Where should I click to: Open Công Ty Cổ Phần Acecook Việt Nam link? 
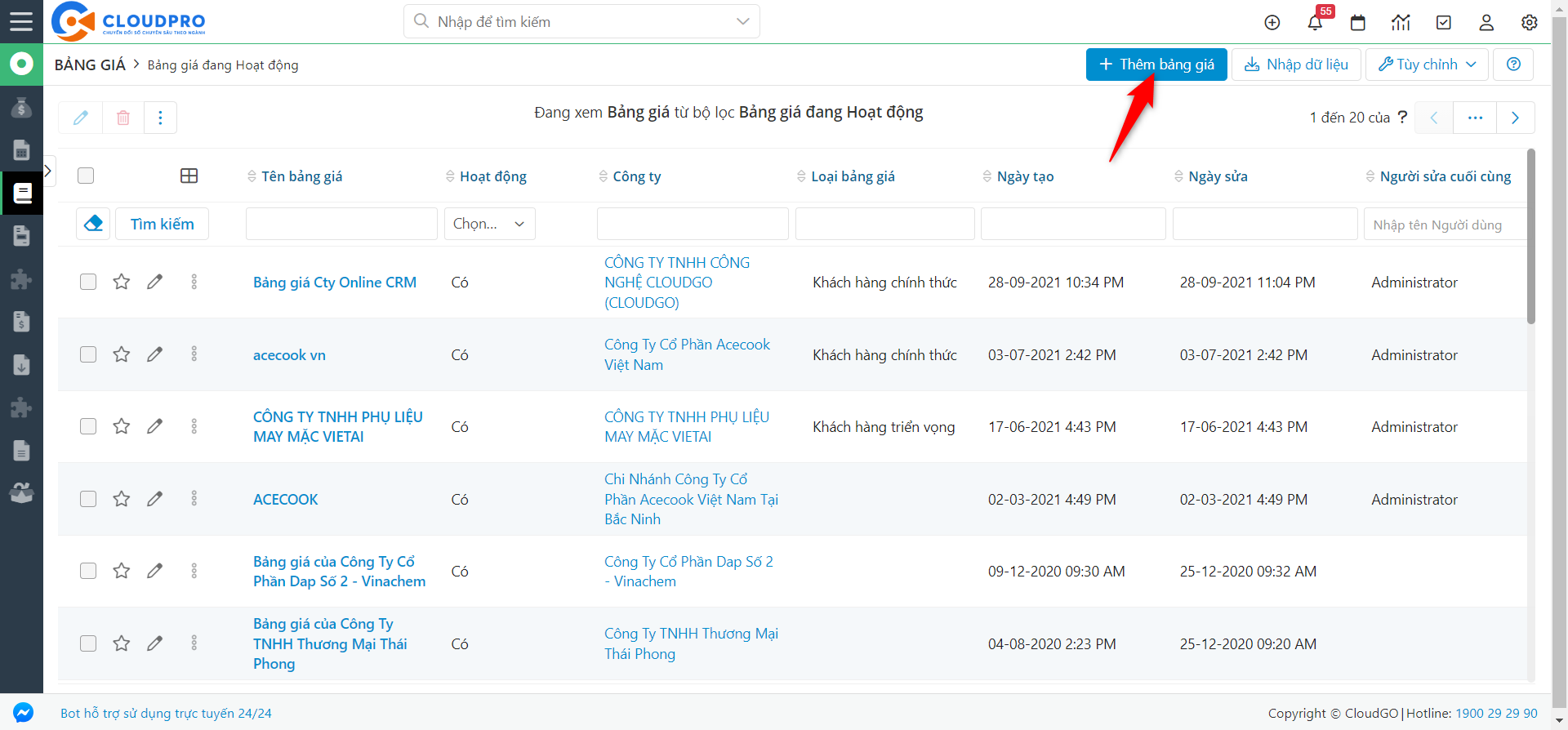[687, 354]
